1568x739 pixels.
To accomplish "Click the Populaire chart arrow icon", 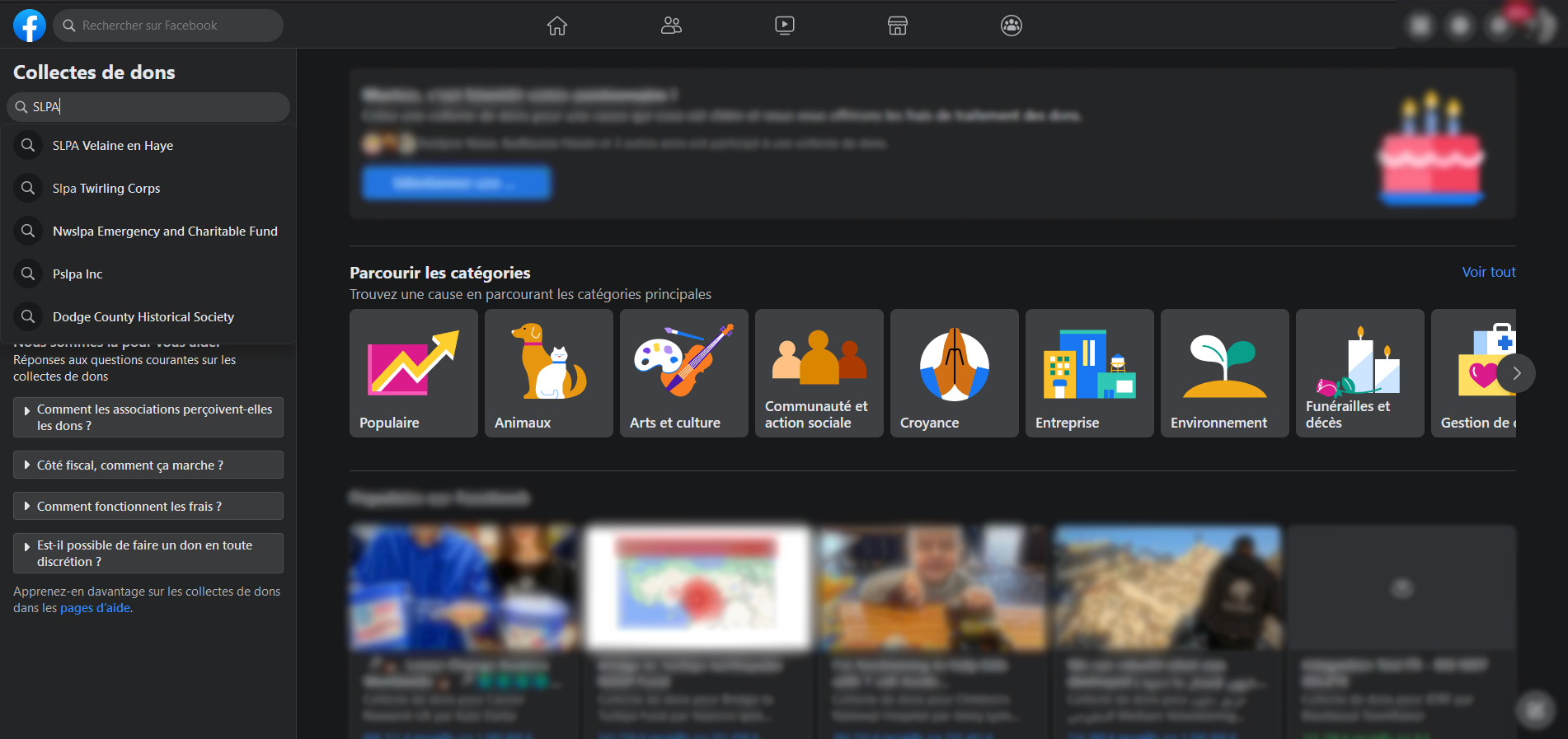I will 414,362.
